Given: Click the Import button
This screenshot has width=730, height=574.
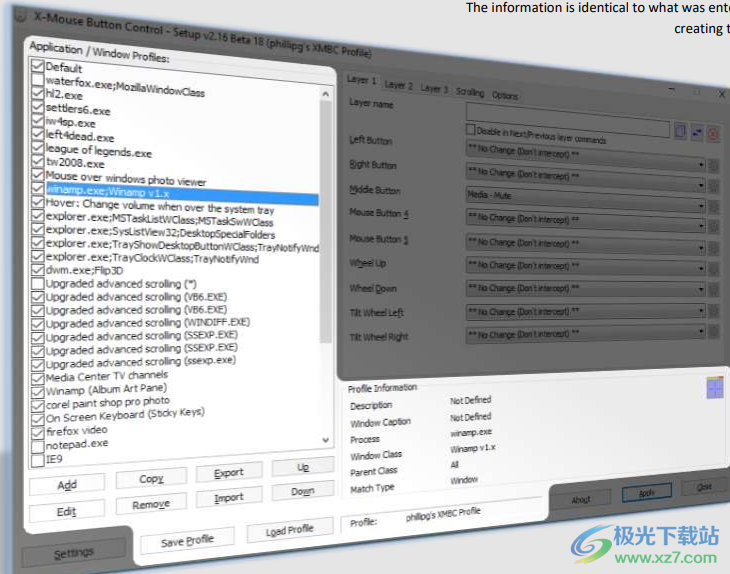Looking at the screenshot, I should click(229, 497).
